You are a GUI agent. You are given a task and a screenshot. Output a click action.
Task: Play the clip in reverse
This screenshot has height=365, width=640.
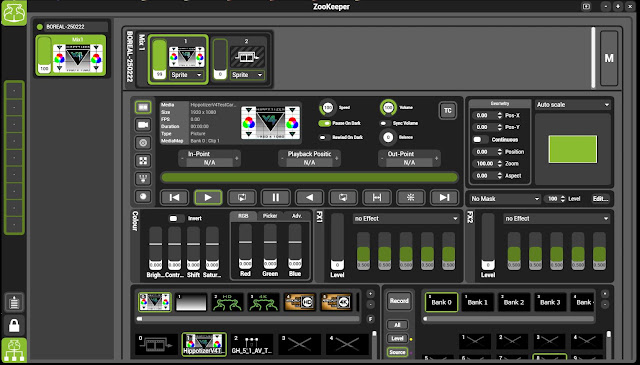309,198
